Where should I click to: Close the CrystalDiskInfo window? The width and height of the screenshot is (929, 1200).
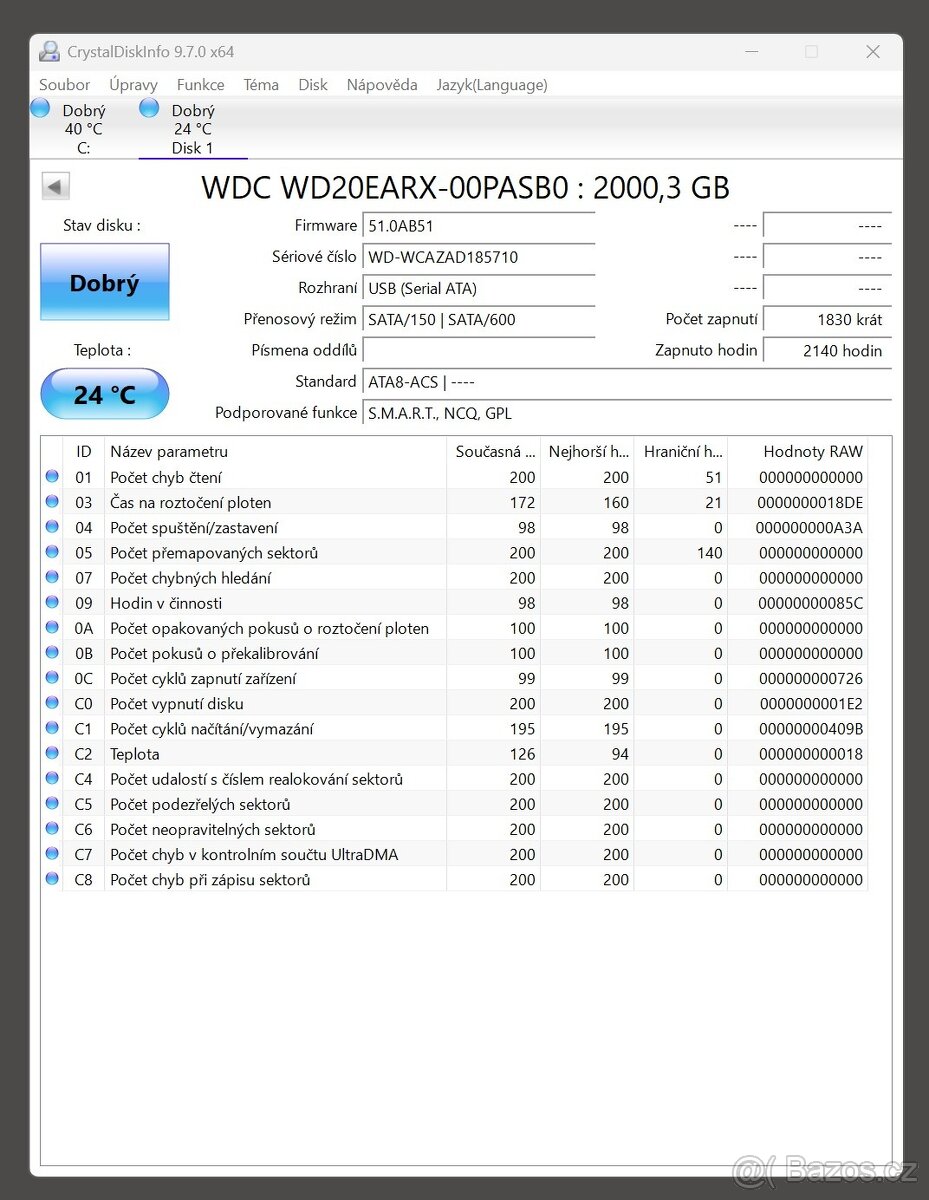873,52
